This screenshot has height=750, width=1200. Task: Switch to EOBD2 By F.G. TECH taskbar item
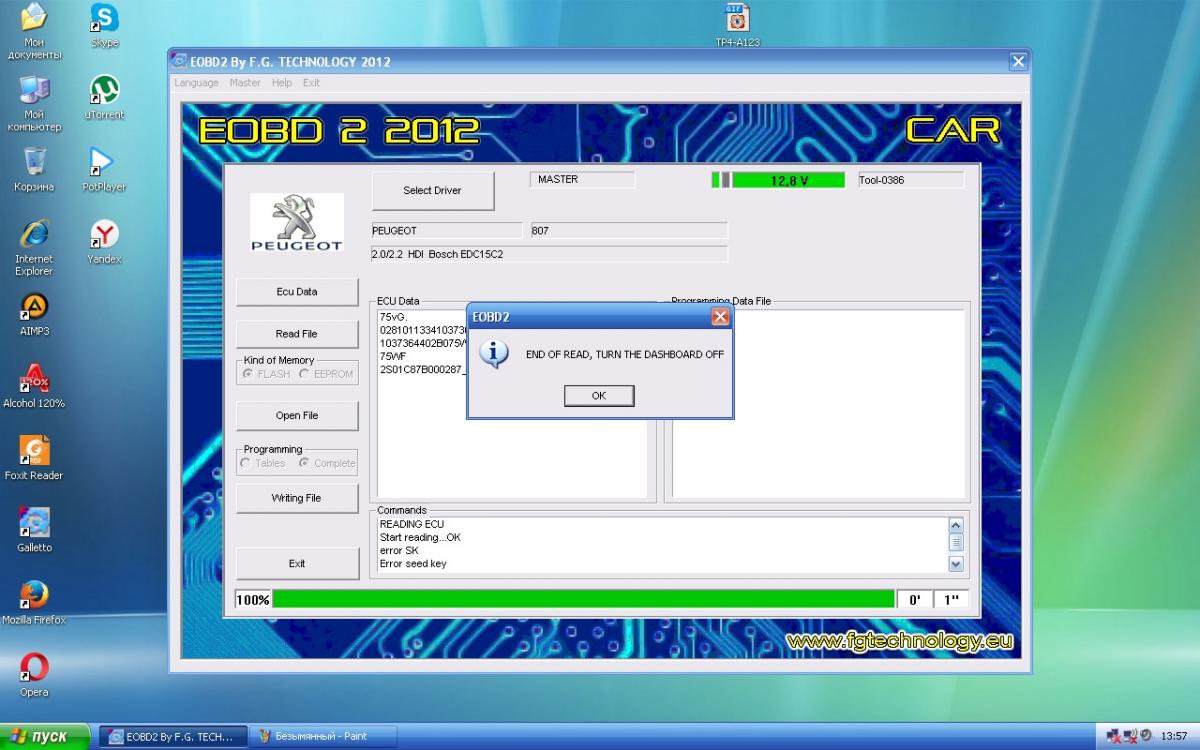pyautogui.click(x=172, y=736)
